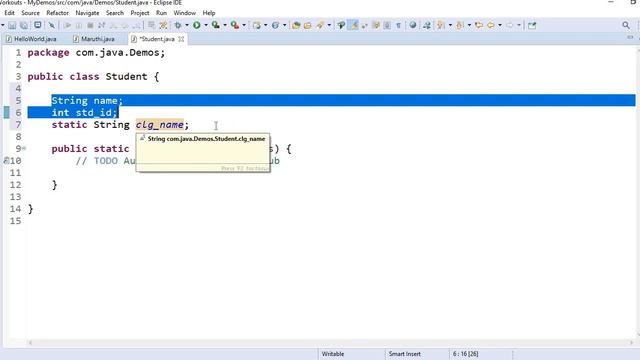Open the Run dropdown arrow
The height and width of the screenshot is (360, 640).
tap(205, 25)
